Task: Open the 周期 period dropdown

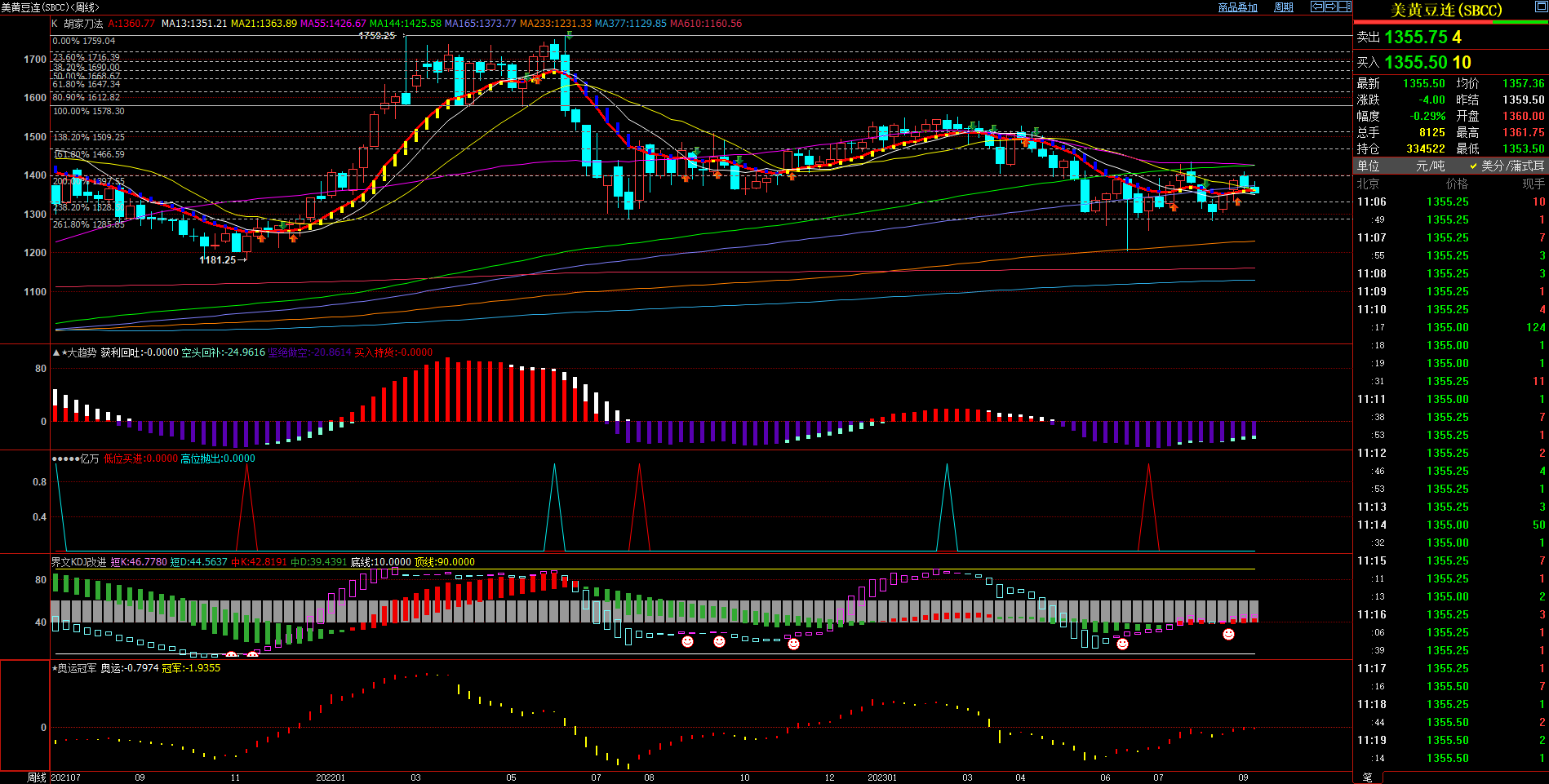Action: tap(1284, 7)
